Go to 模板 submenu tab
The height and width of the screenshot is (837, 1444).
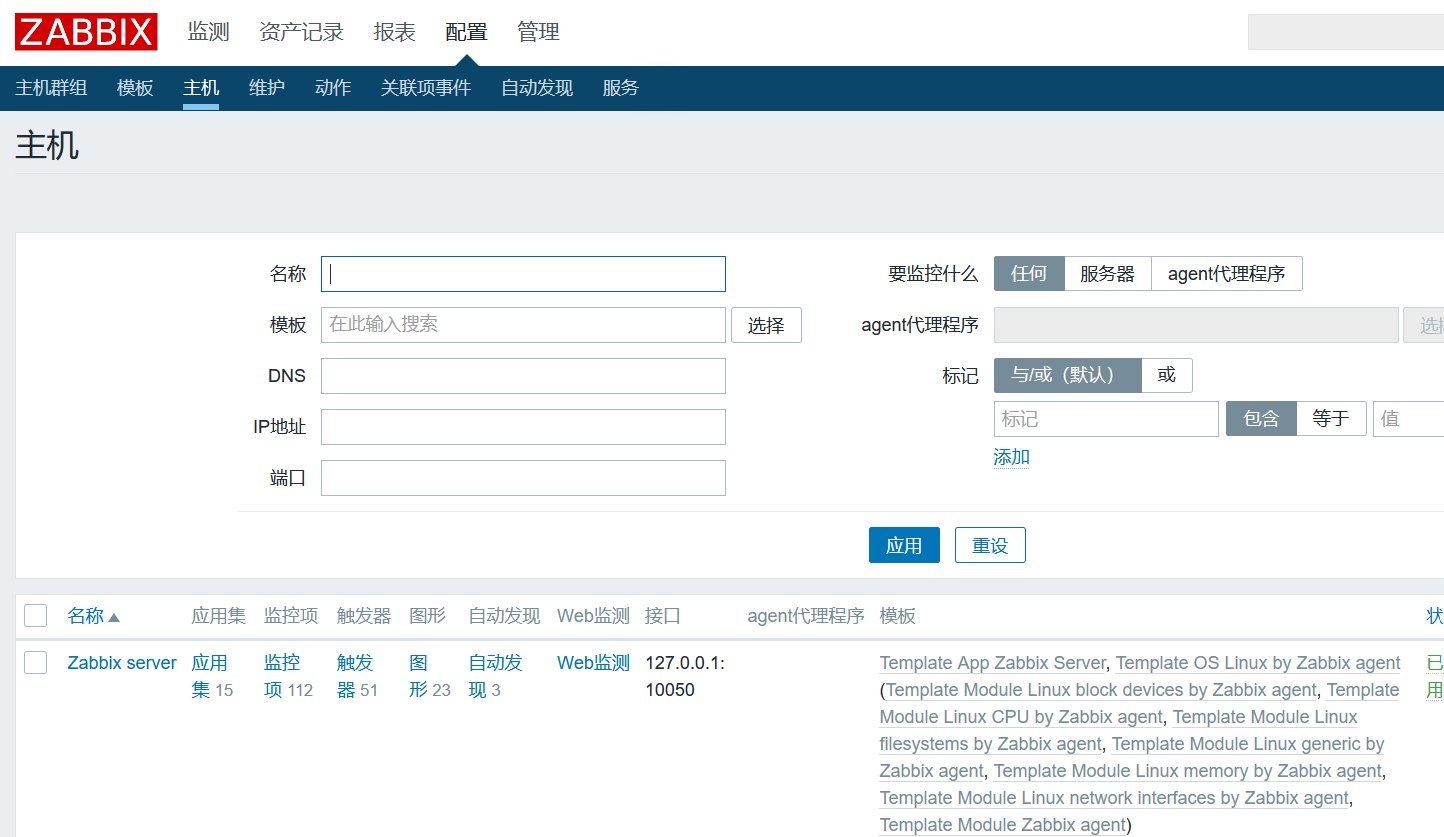click(x=135, y=88)
